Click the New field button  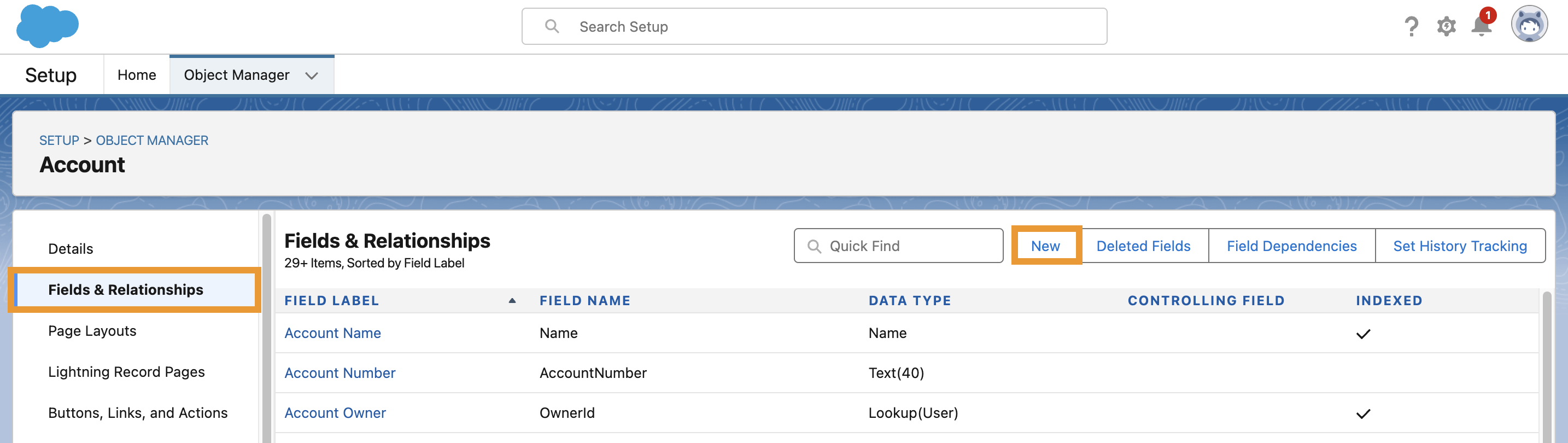pos(1046,246)
